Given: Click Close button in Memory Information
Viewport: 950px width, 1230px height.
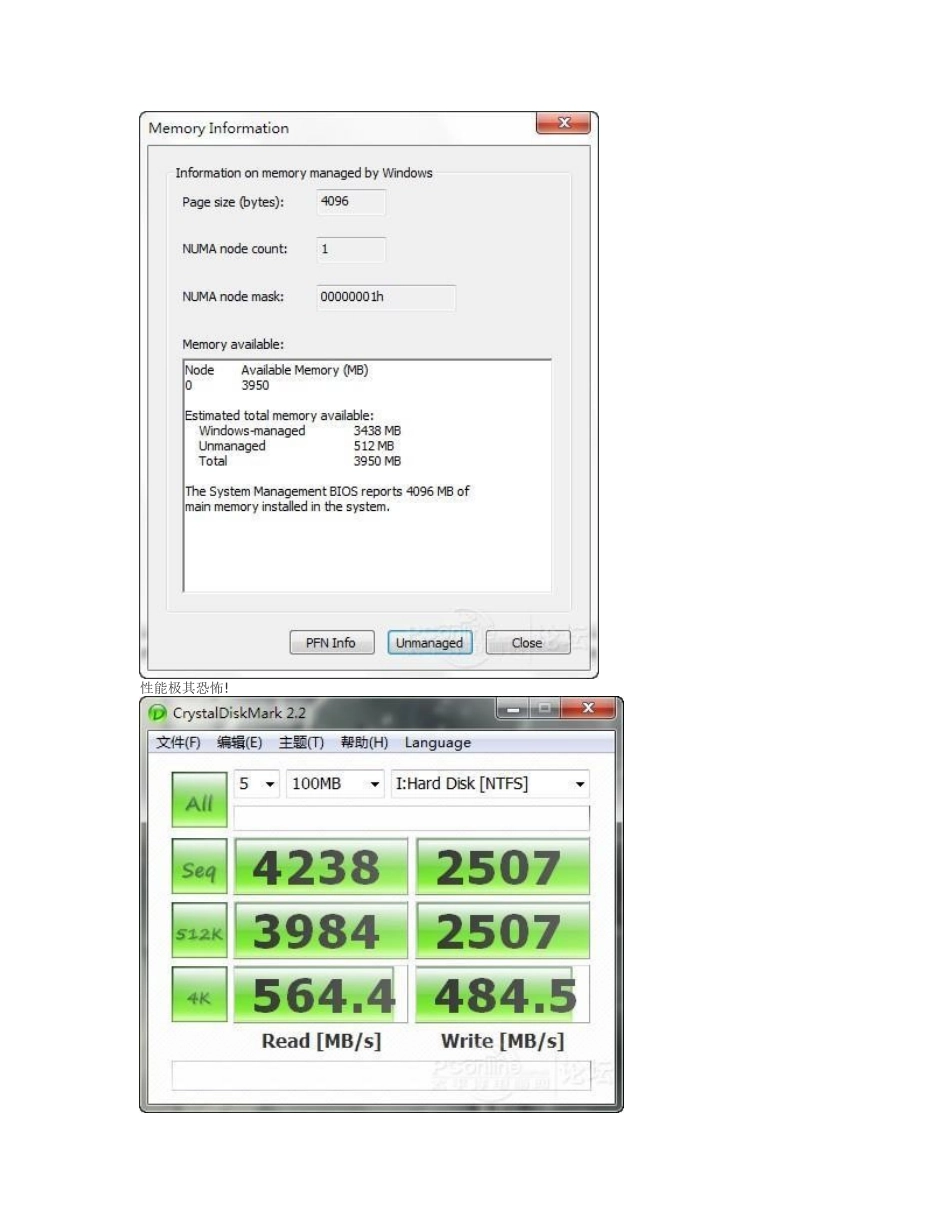Looking at the screenshot, I should coord(527,643).
